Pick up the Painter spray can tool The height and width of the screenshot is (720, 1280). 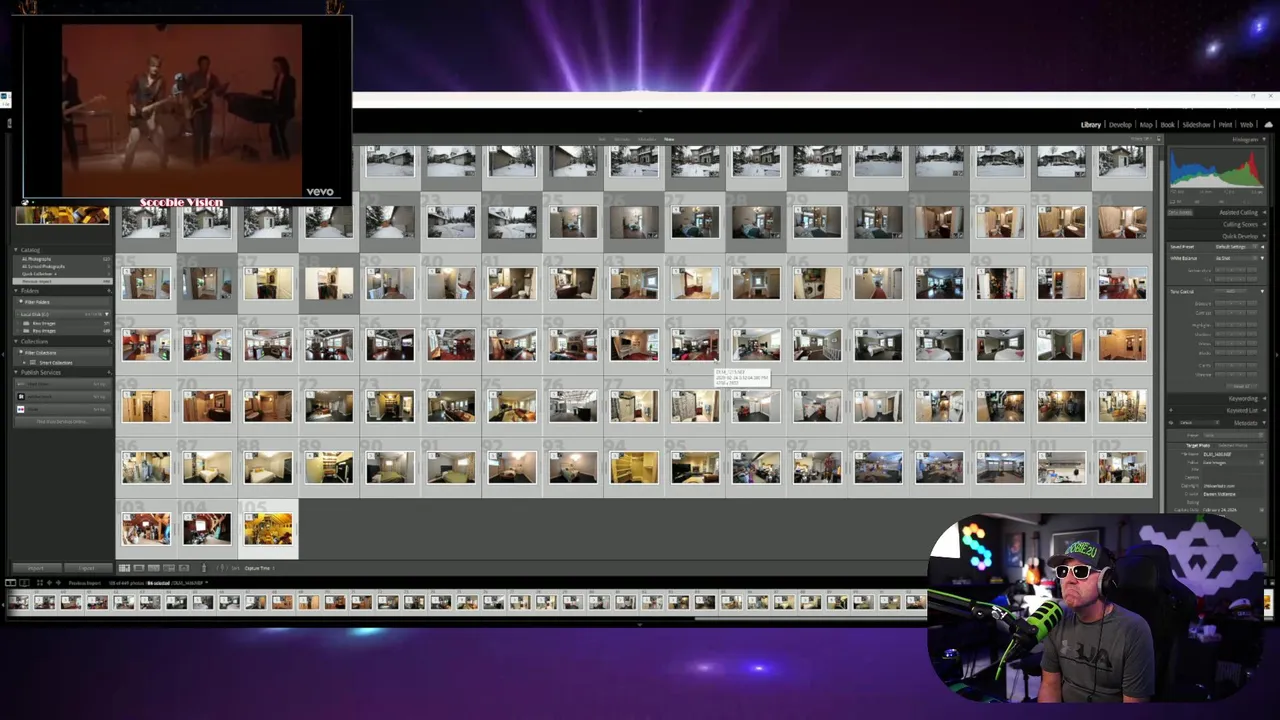[204, 567]
